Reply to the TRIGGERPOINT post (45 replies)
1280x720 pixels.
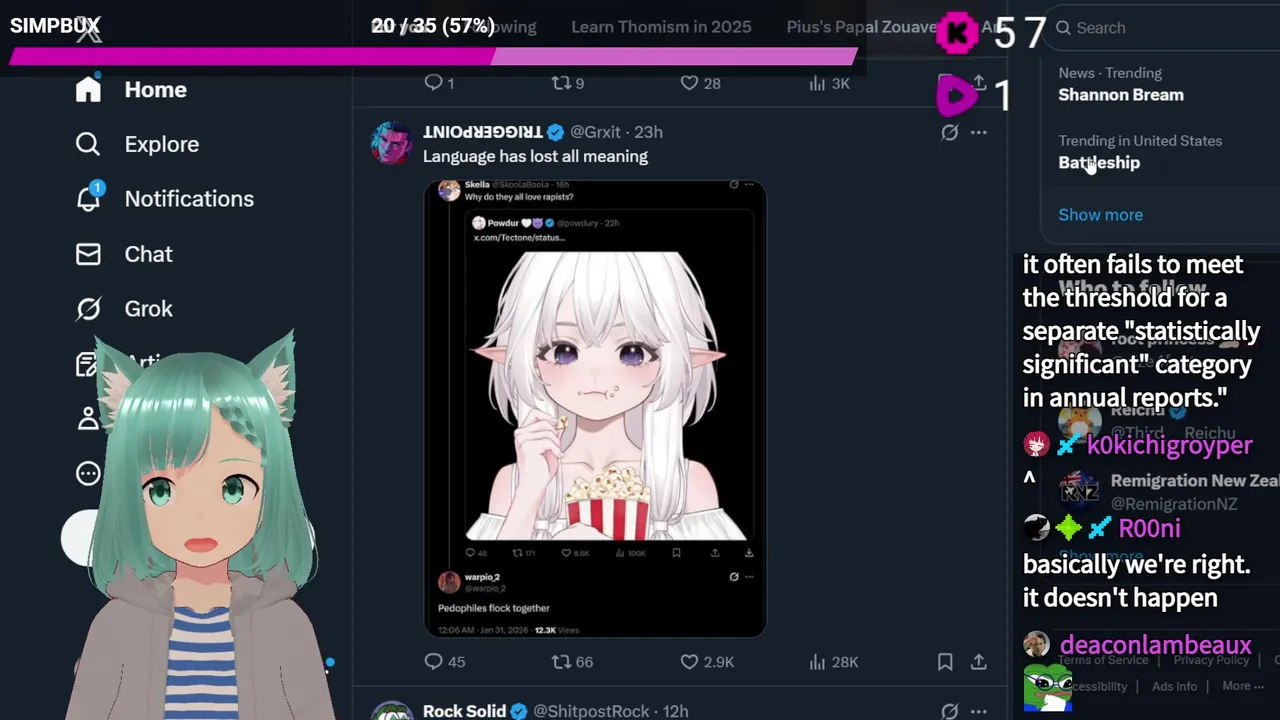pyautogui.click(x=444, y=662)
